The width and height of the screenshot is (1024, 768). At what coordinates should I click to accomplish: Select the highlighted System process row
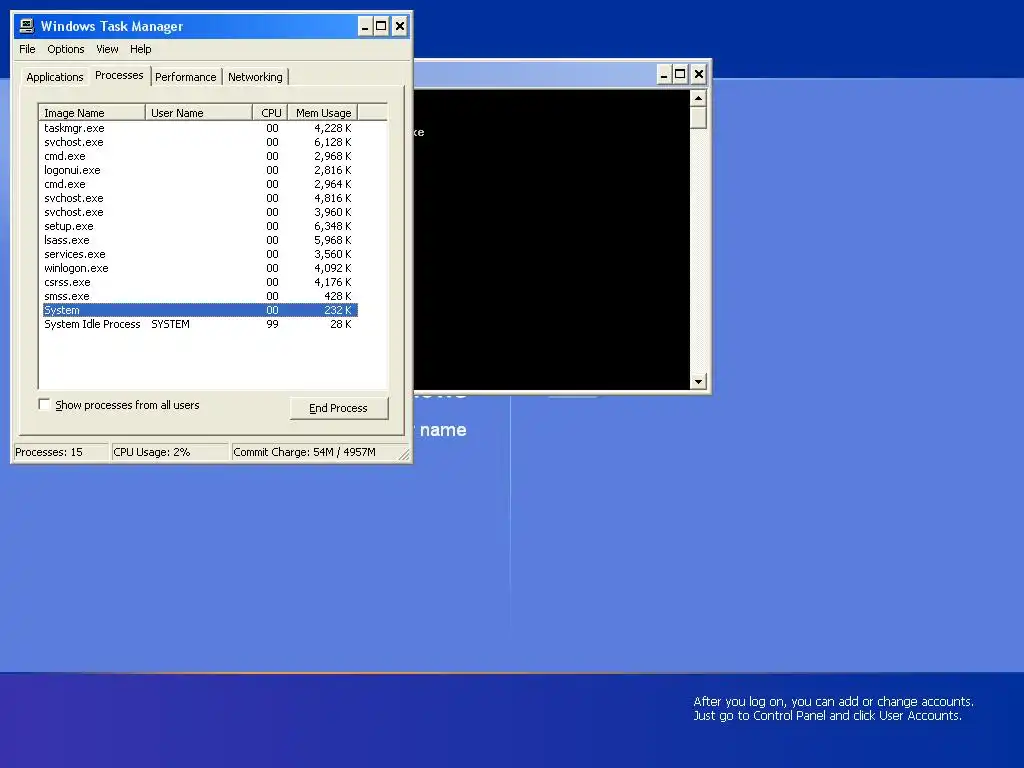[200, 310]
